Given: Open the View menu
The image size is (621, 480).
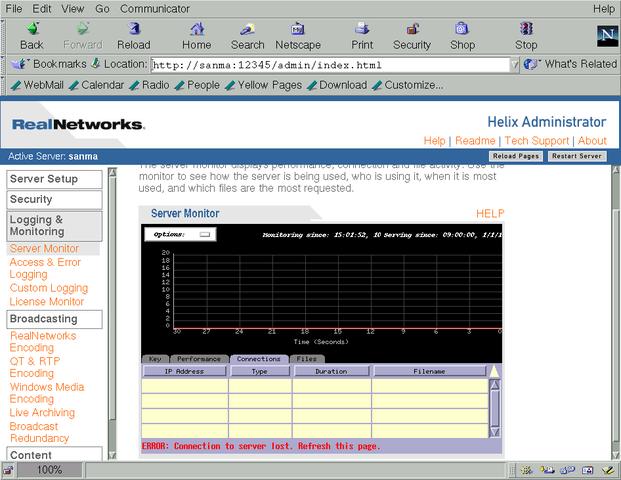Looking at the screenshot, I should (x=72, y=9).
